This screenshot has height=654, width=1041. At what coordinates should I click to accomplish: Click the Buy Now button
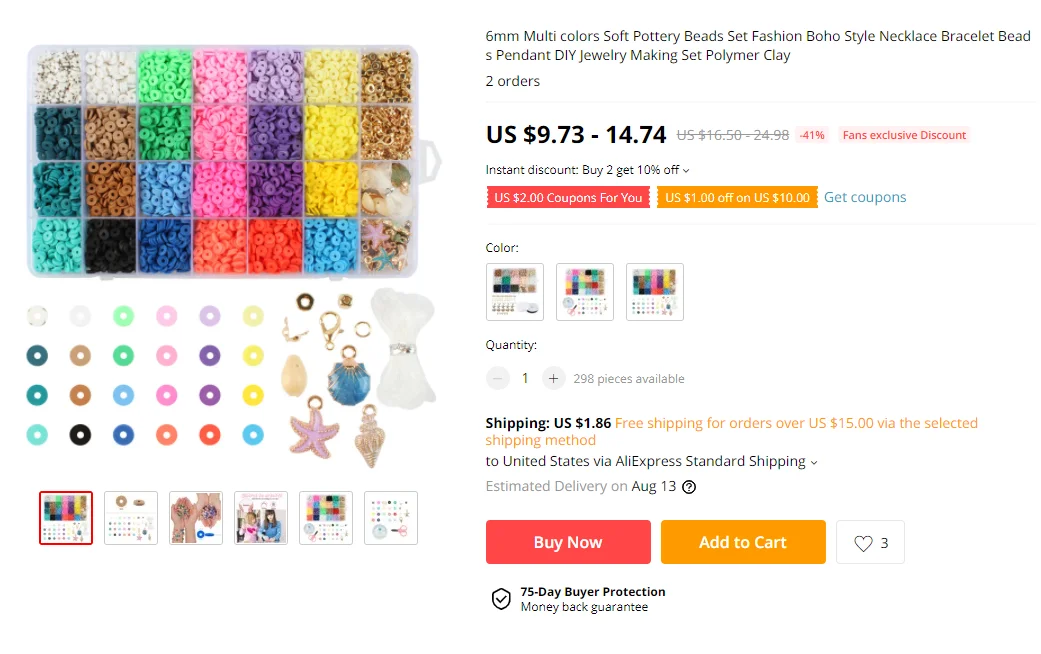(568, 542)
